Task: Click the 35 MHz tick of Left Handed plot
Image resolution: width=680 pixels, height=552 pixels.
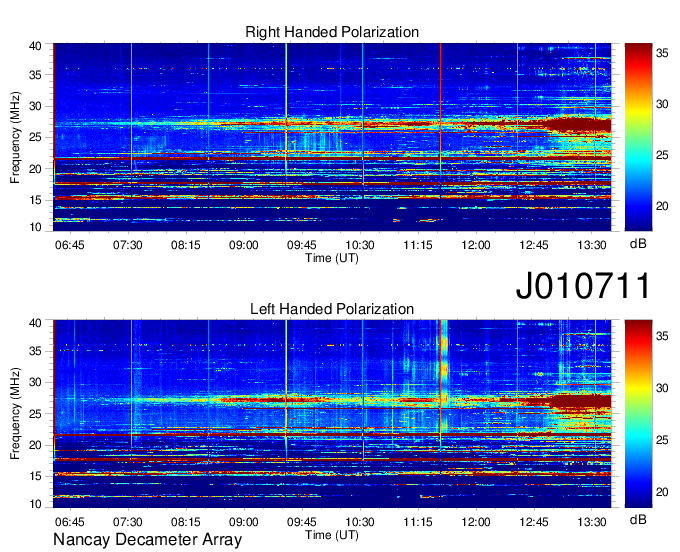Action: tap(36, 351)
